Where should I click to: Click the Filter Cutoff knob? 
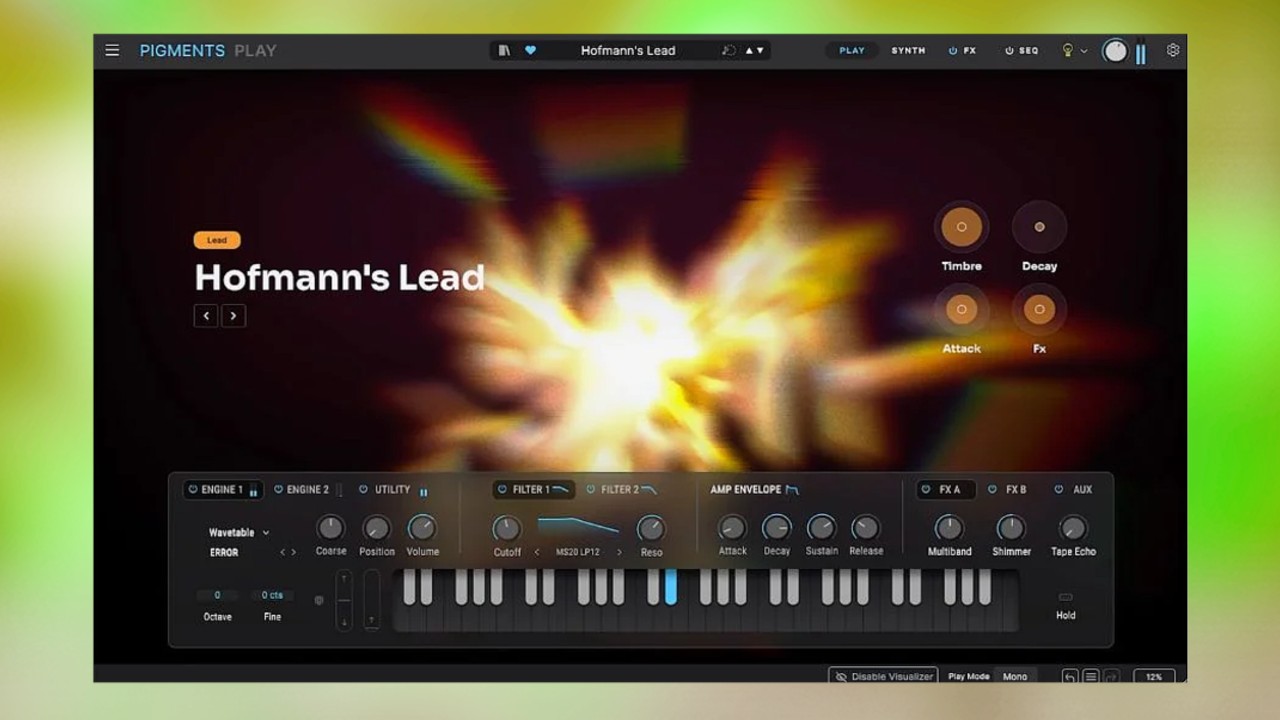coord(507,528)
